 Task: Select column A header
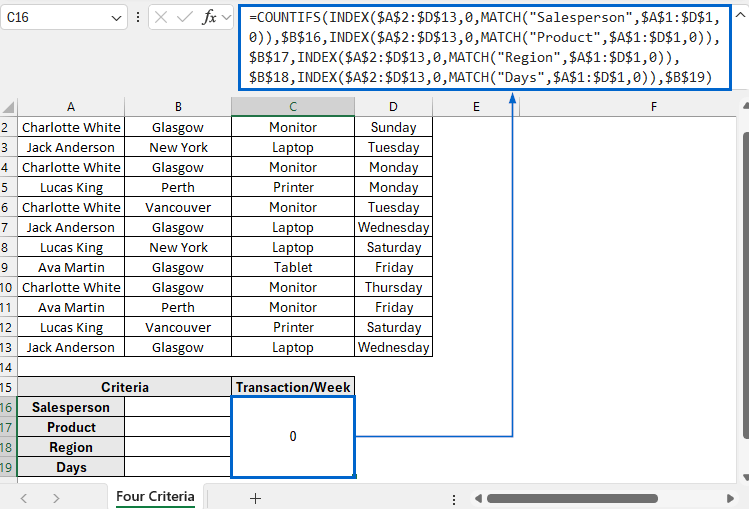pyautogui.click(x=71, y=107)
